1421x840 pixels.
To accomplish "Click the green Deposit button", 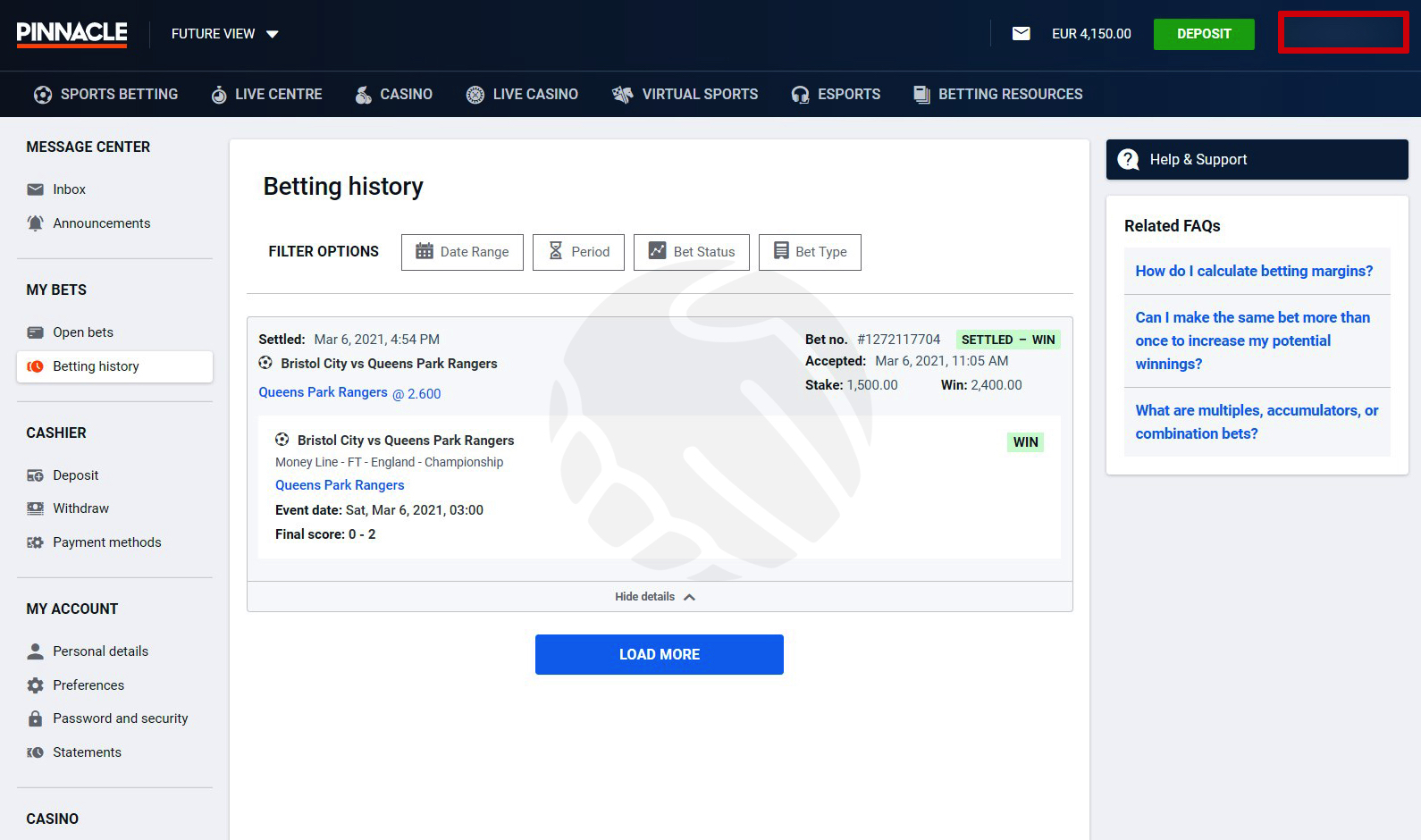I will click(1204, 34).
